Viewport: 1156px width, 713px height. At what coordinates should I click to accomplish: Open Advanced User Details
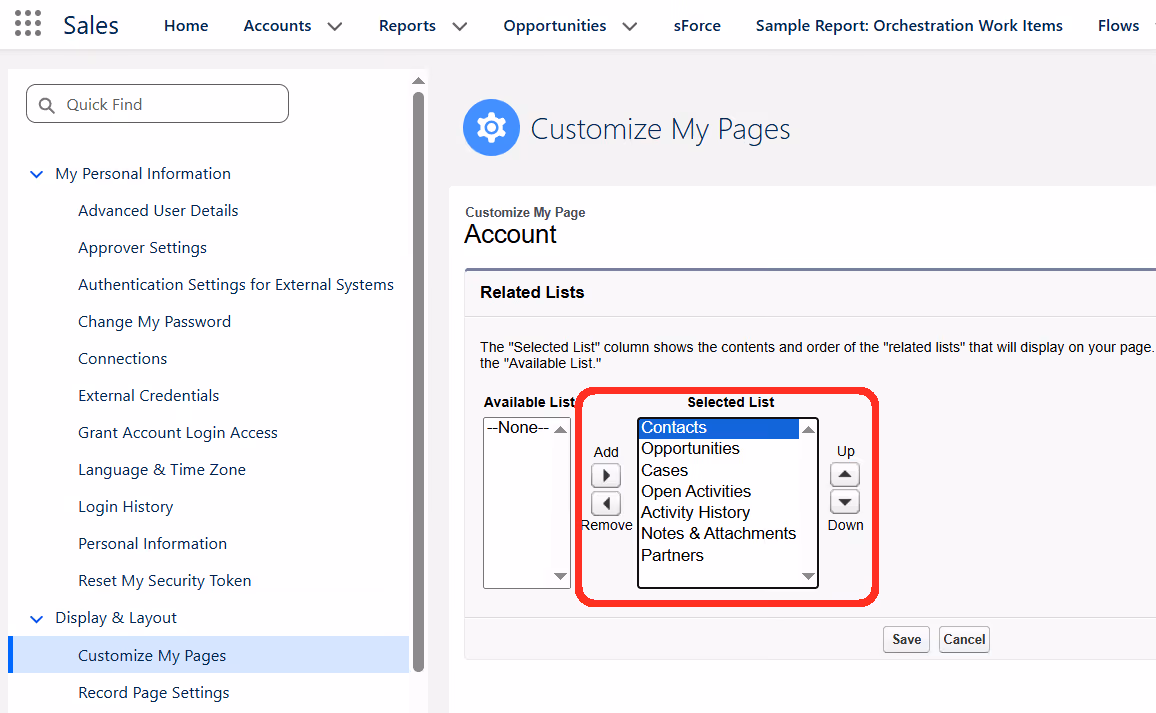coord(158,211)
